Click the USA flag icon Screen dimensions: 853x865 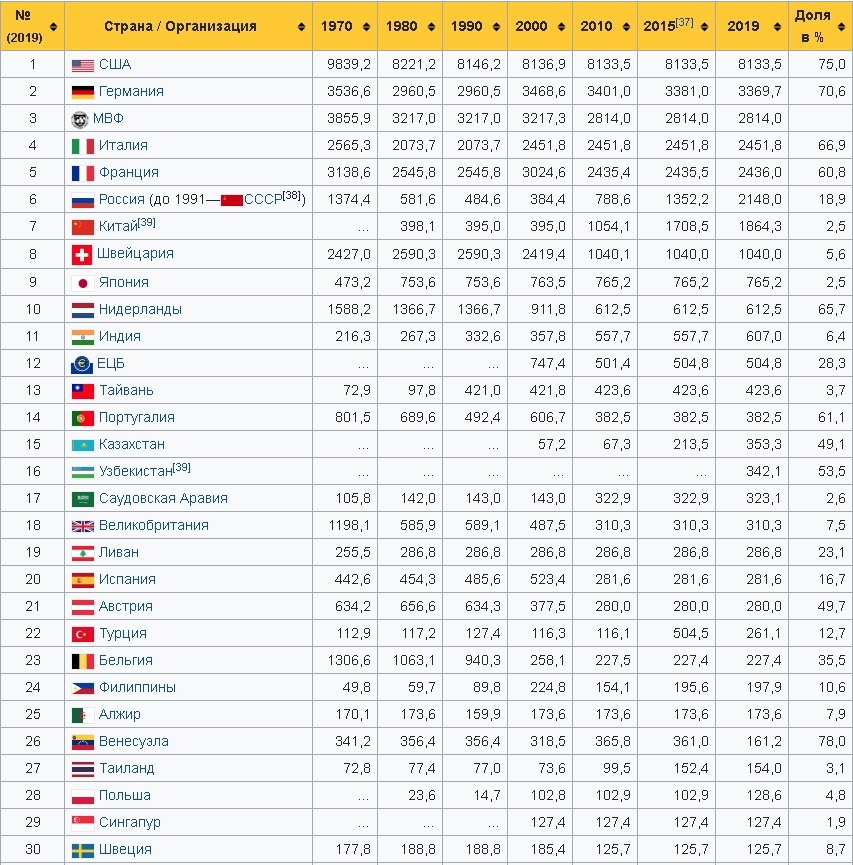click(82, 65)
